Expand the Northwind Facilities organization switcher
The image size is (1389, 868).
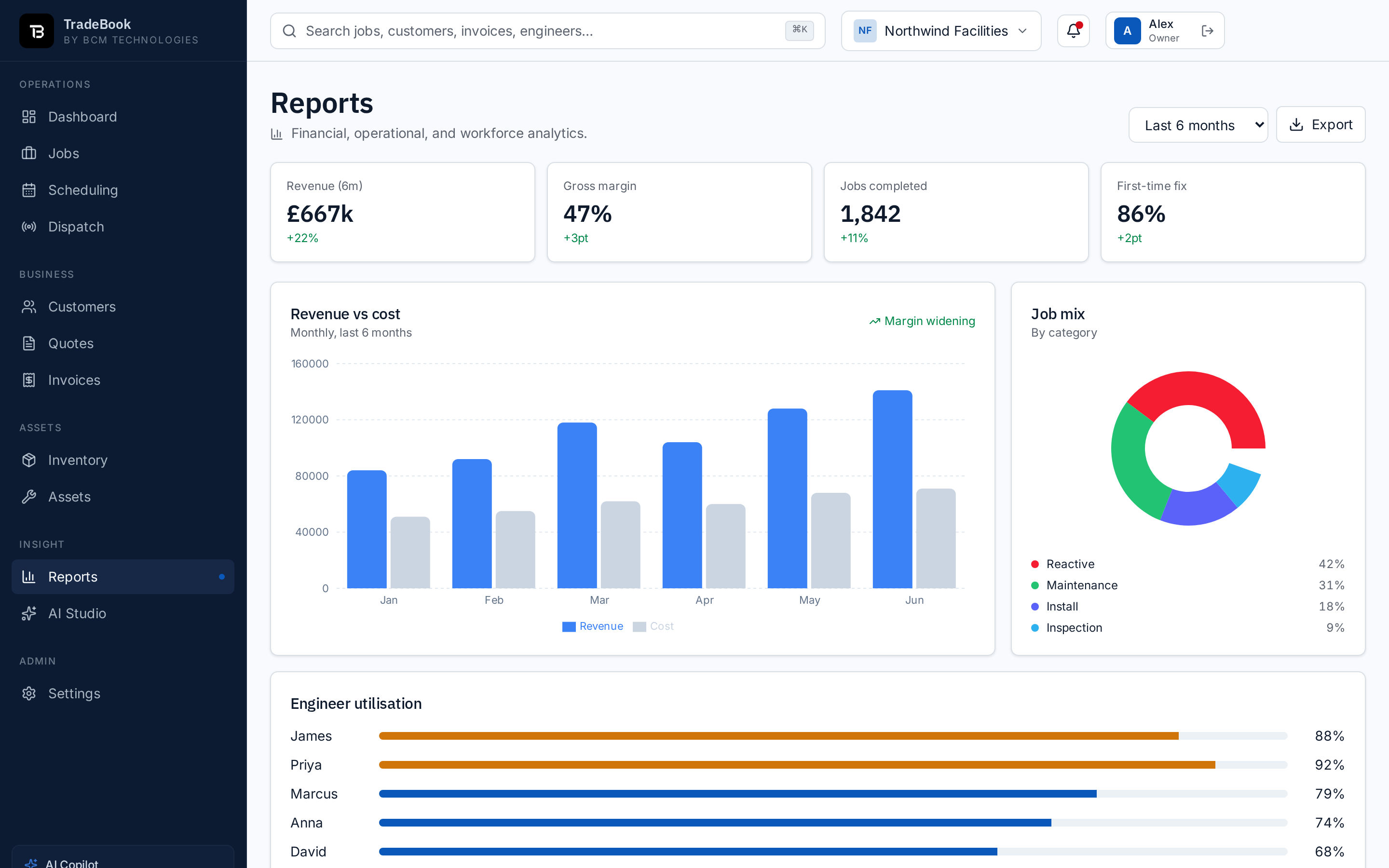[x=941, y=31]
